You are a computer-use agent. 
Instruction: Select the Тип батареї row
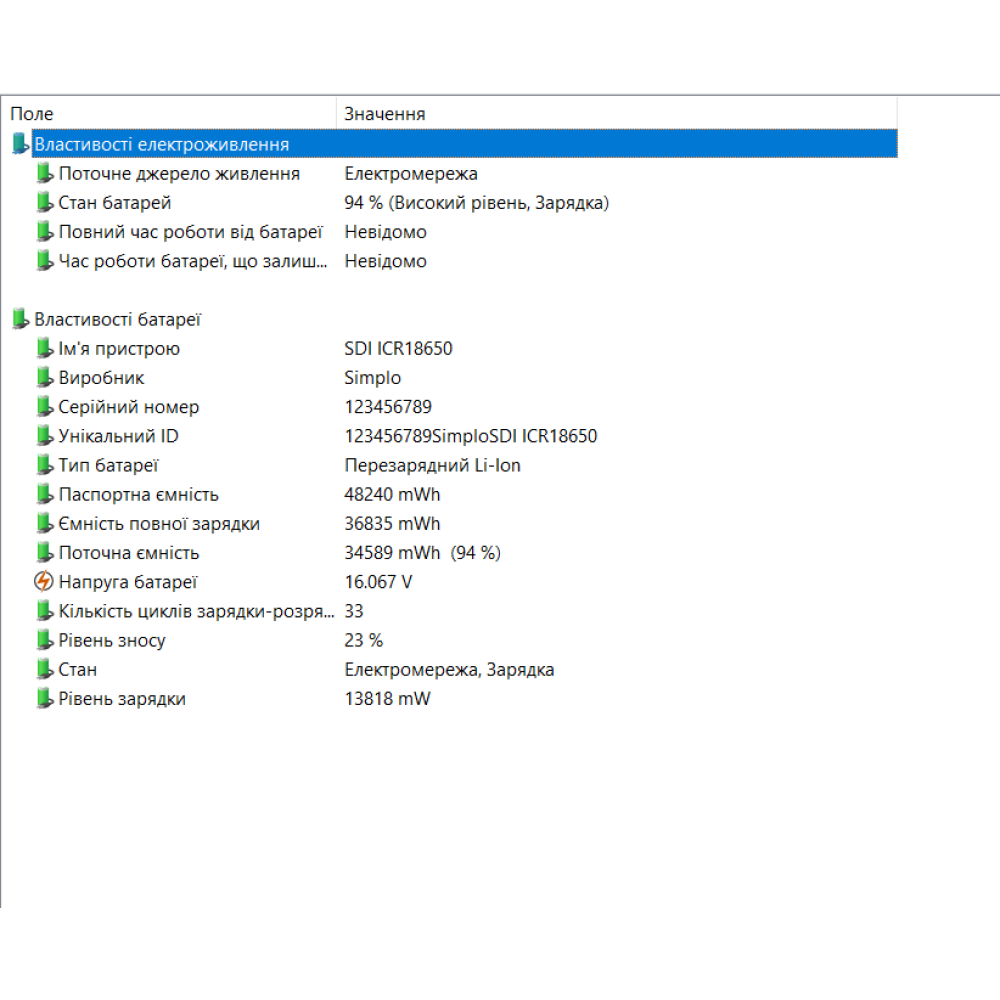tap(109, 465)
